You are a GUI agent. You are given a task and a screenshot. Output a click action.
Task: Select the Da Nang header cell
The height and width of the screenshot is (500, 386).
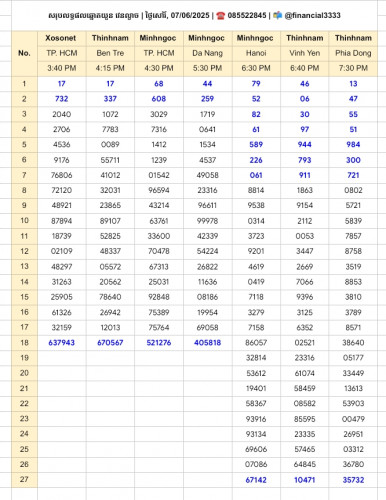click(x=208, y=53)
